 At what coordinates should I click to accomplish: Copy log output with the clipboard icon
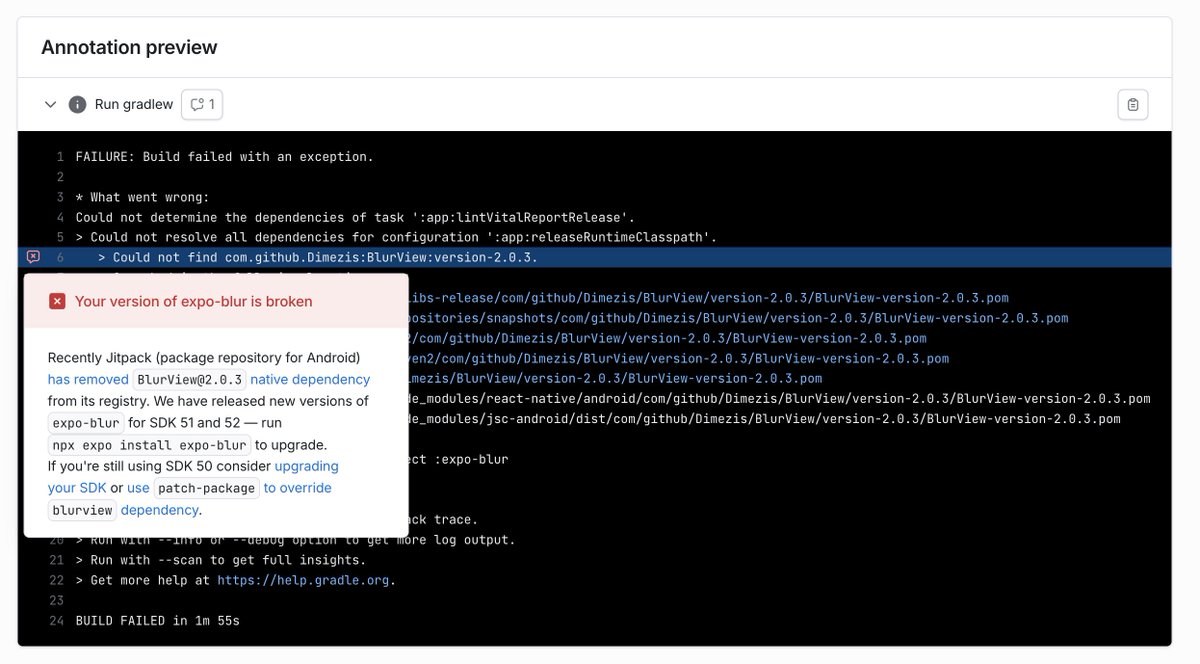point(1132,105)
